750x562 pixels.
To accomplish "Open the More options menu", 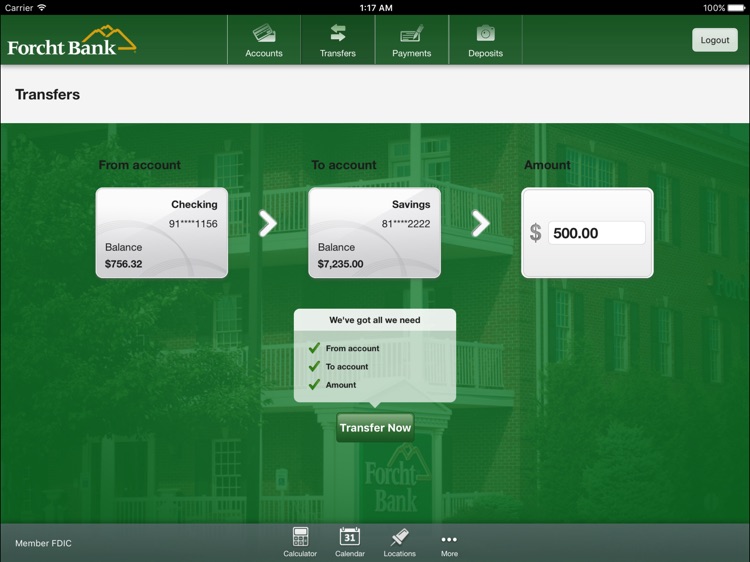I will pyautogui.click(x=449, y=545).
